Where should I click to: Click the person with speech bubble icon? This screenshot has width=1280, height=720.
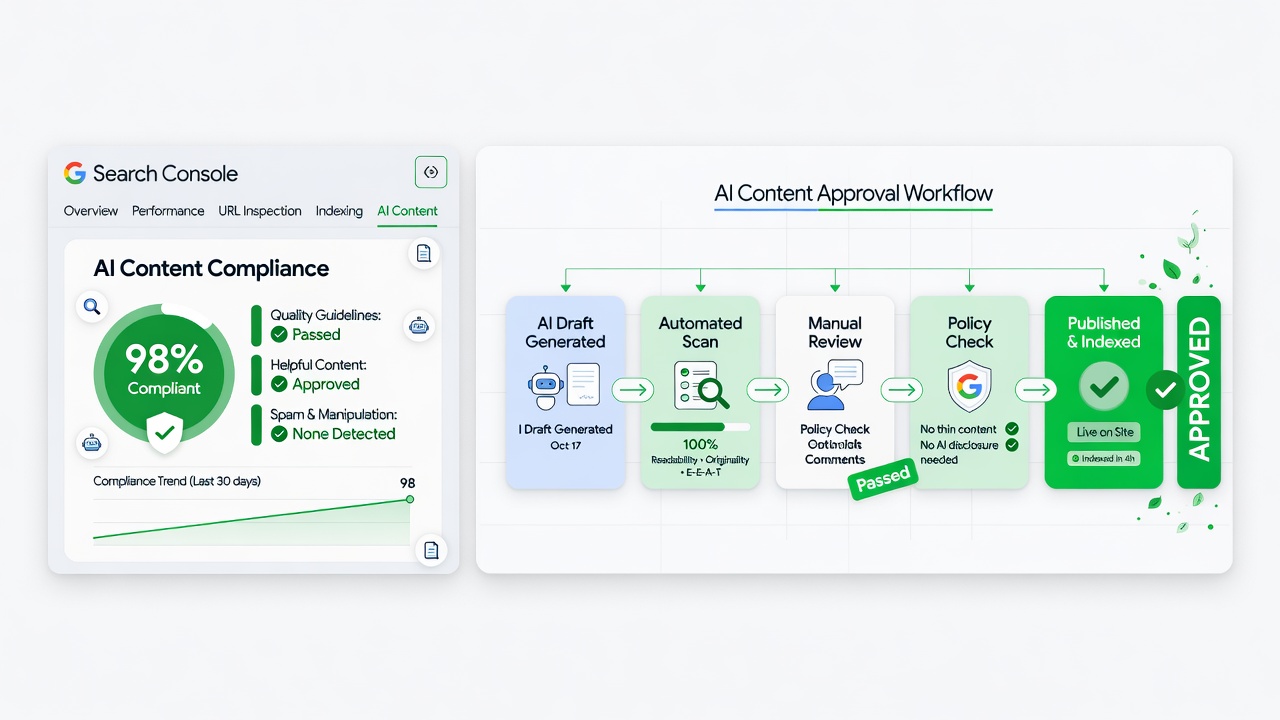coord(835,385)
